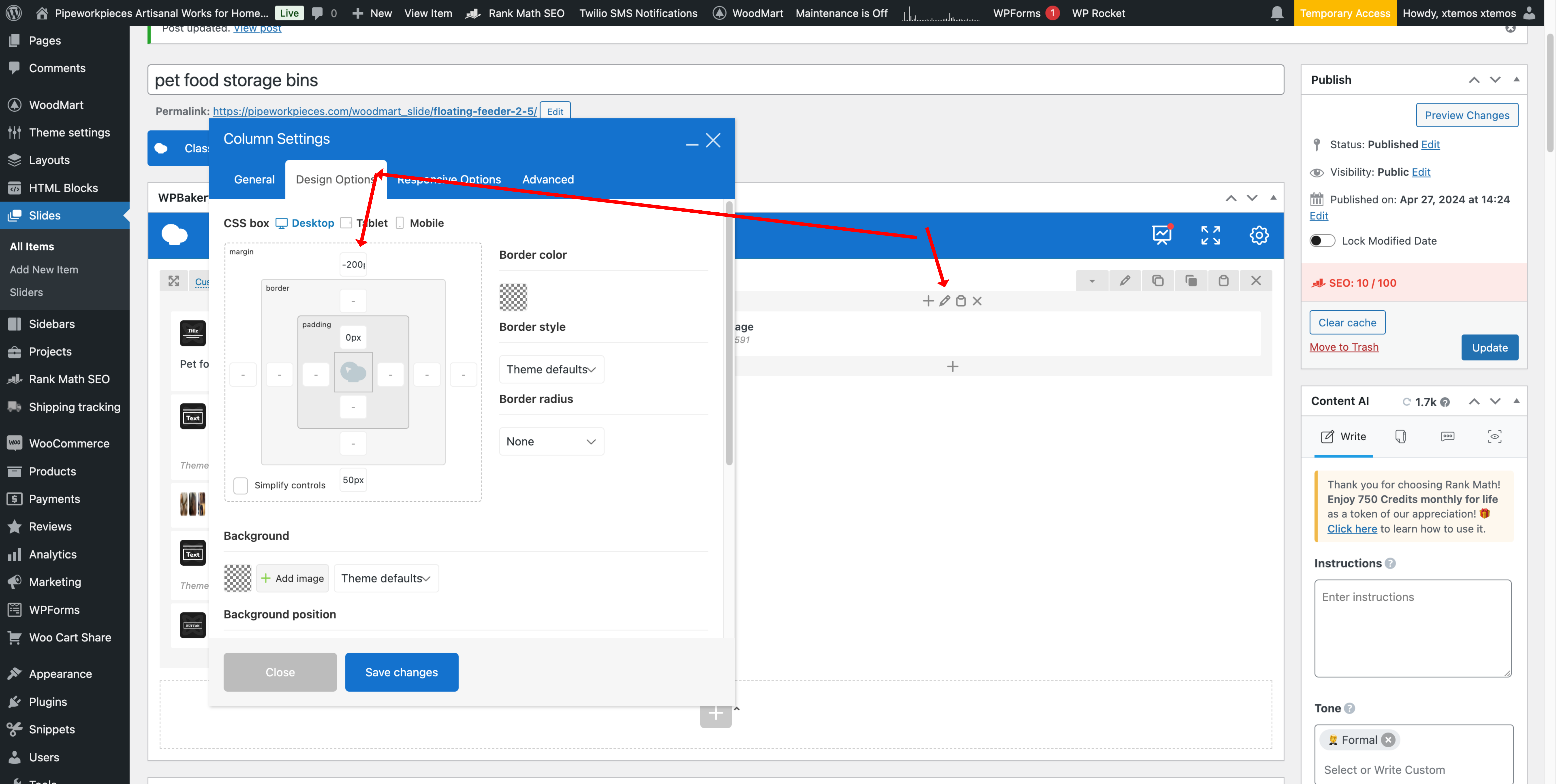This screenshot has width=1556, height=784.
Task: Open the Products sidebar menu
Action: 52,471
